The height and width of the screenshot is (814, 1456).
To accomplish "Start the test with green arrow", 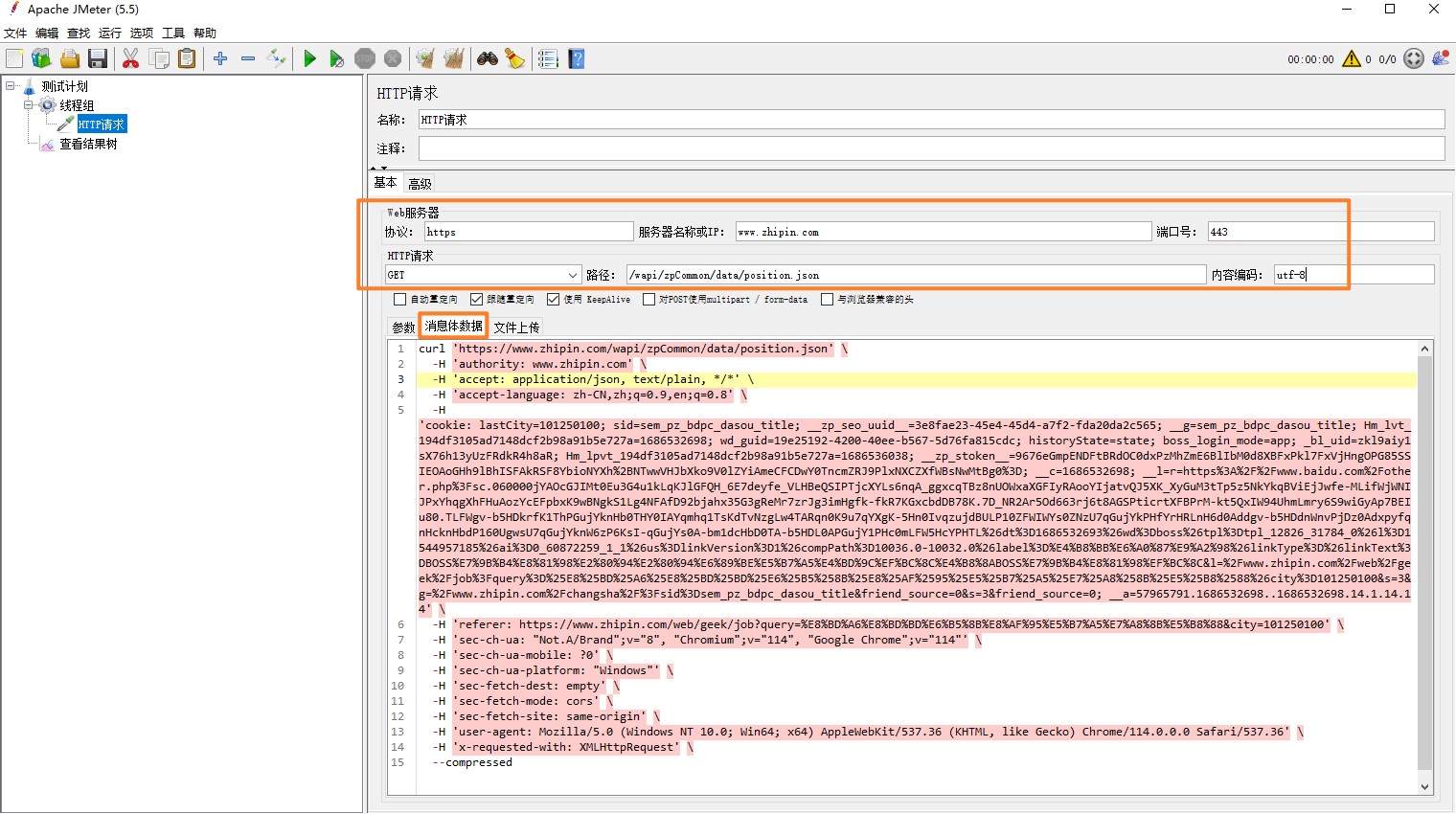I will tap(309, 58).
